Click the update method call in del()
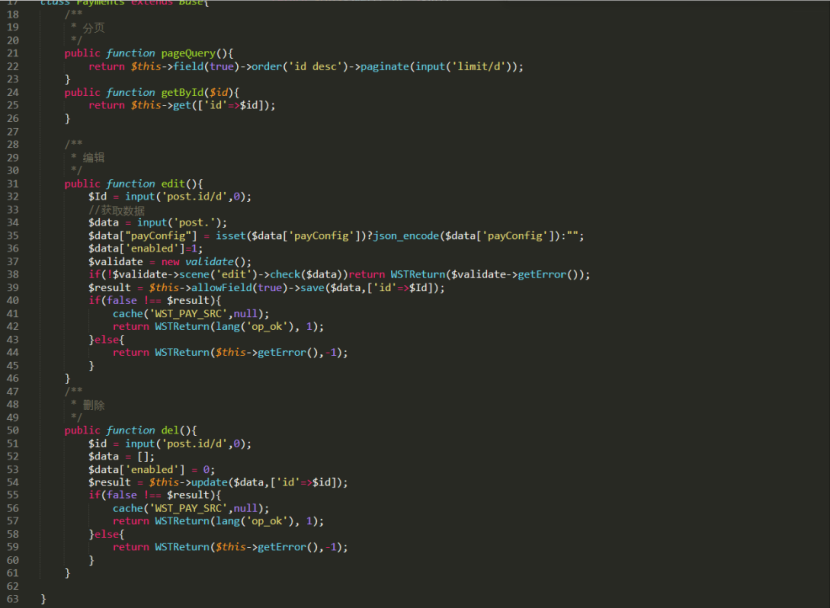The image size is (830, 608). (x=208, y=482)
